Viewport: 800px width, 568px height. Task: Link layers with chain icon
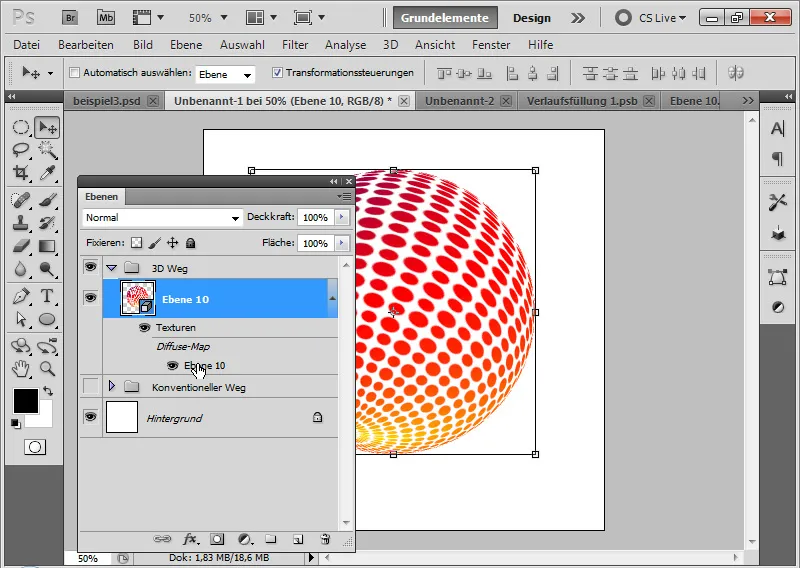[162, 539]
